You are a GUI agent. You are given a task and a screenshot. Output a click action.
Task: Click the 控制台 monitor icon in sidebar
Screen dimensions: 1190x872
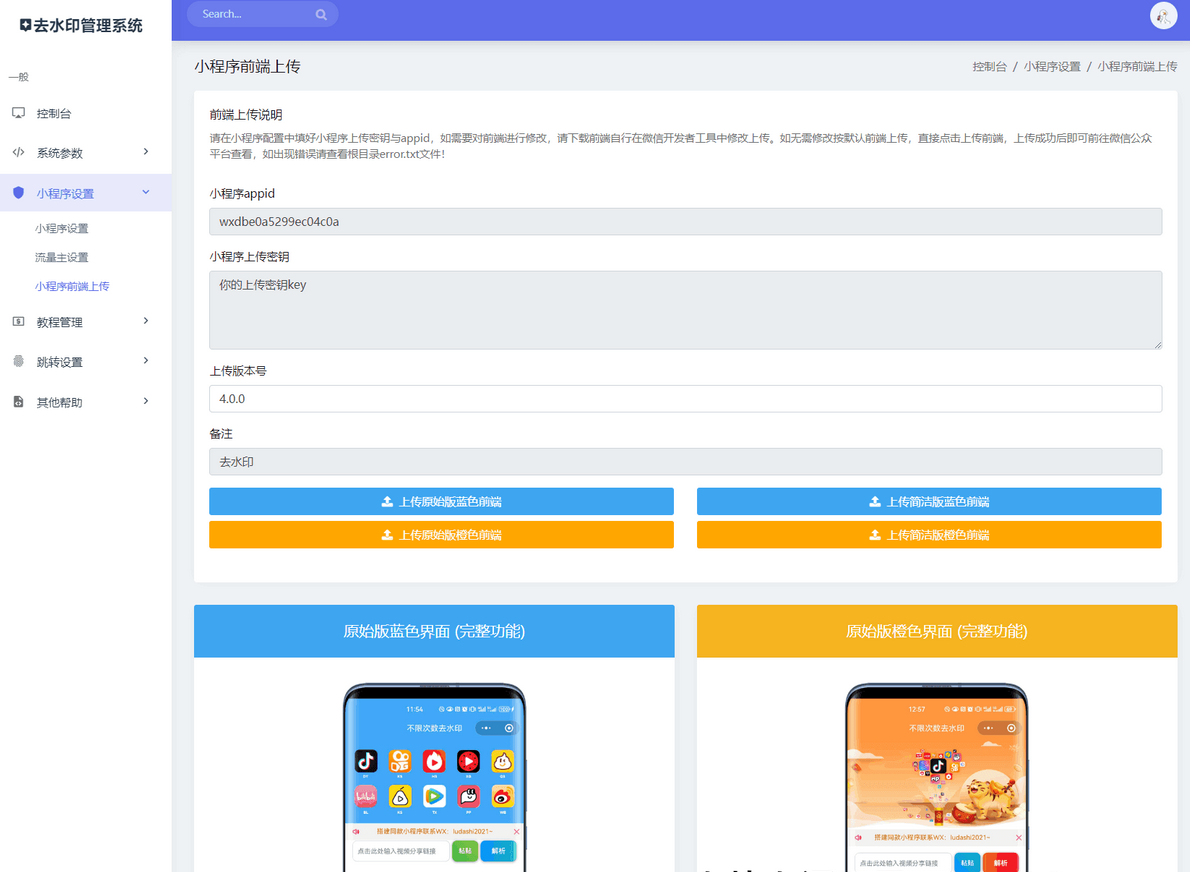(x=19, y=113)
